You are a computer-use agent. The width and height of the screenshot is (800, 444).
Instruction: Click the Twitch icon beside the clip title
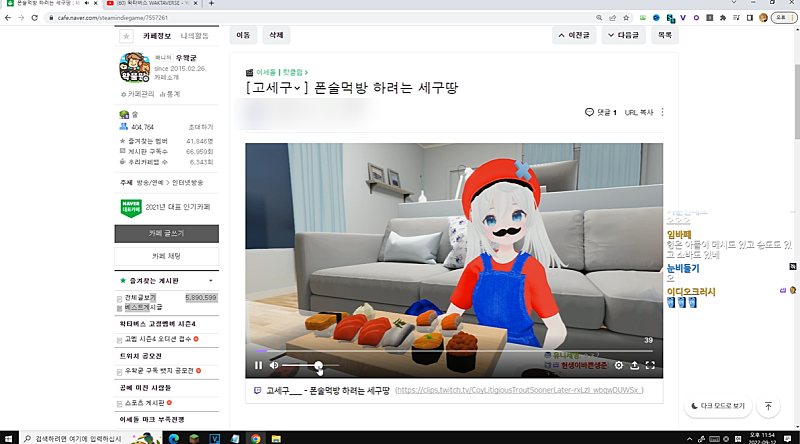tap(257, 390)
